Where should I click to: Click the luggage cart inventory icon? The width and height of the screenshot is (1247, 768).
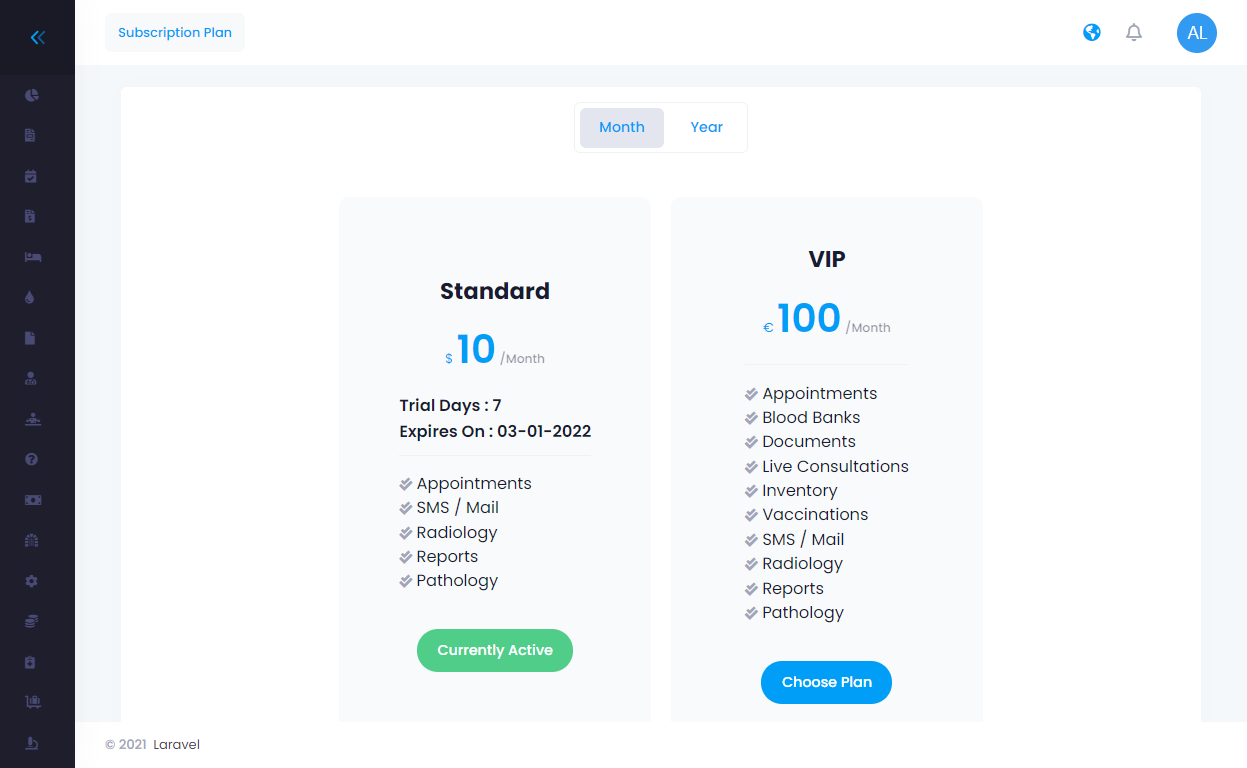tap(32, 702)
